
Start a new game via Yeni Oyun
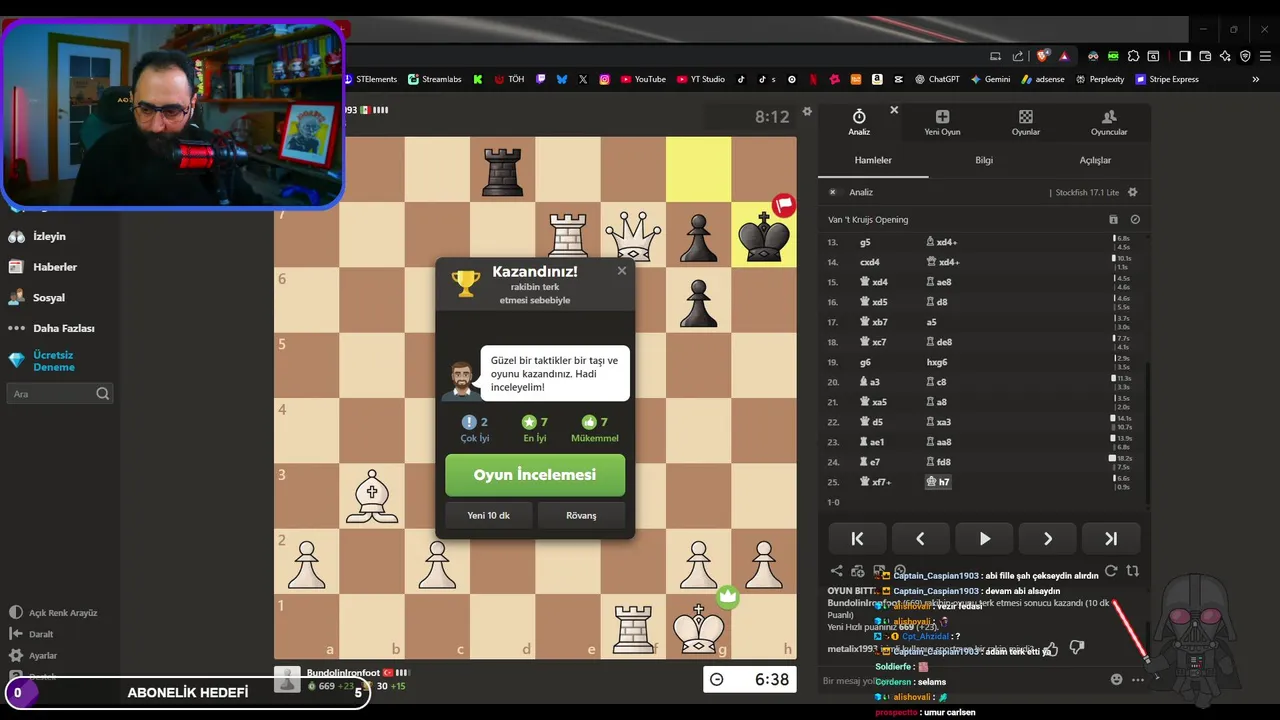point(942,123)
